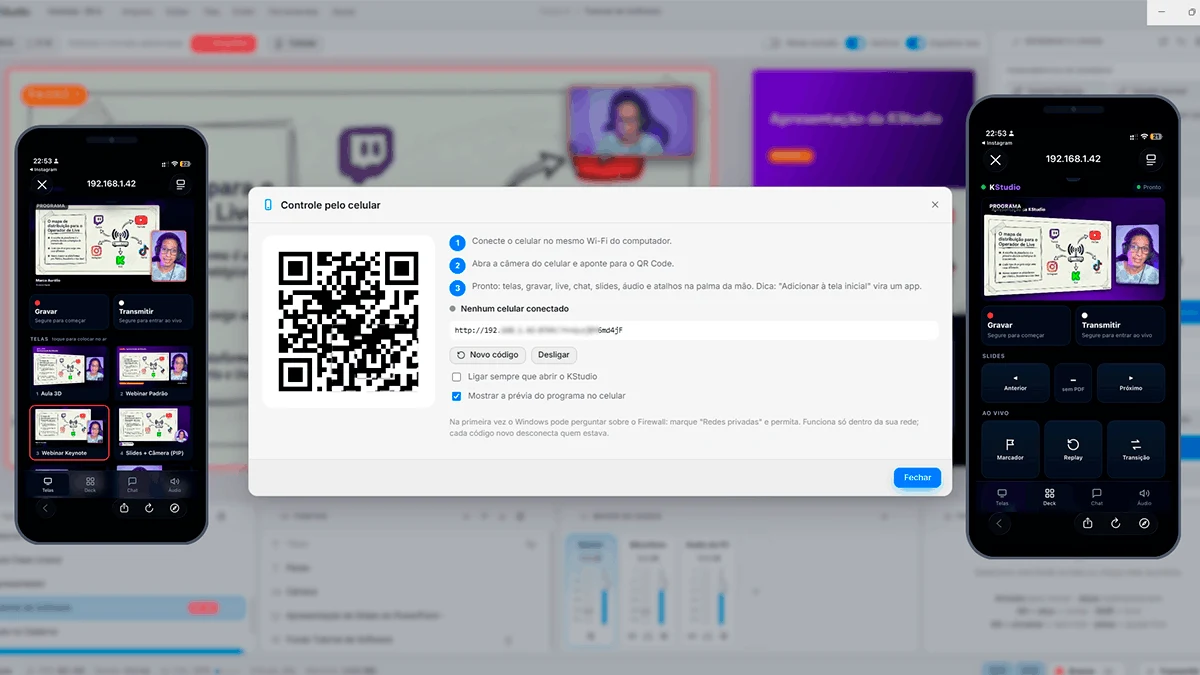Tap Gravar on the right phone
The width and height of the screenshot is (1200, 675).
coord(1026,328)
